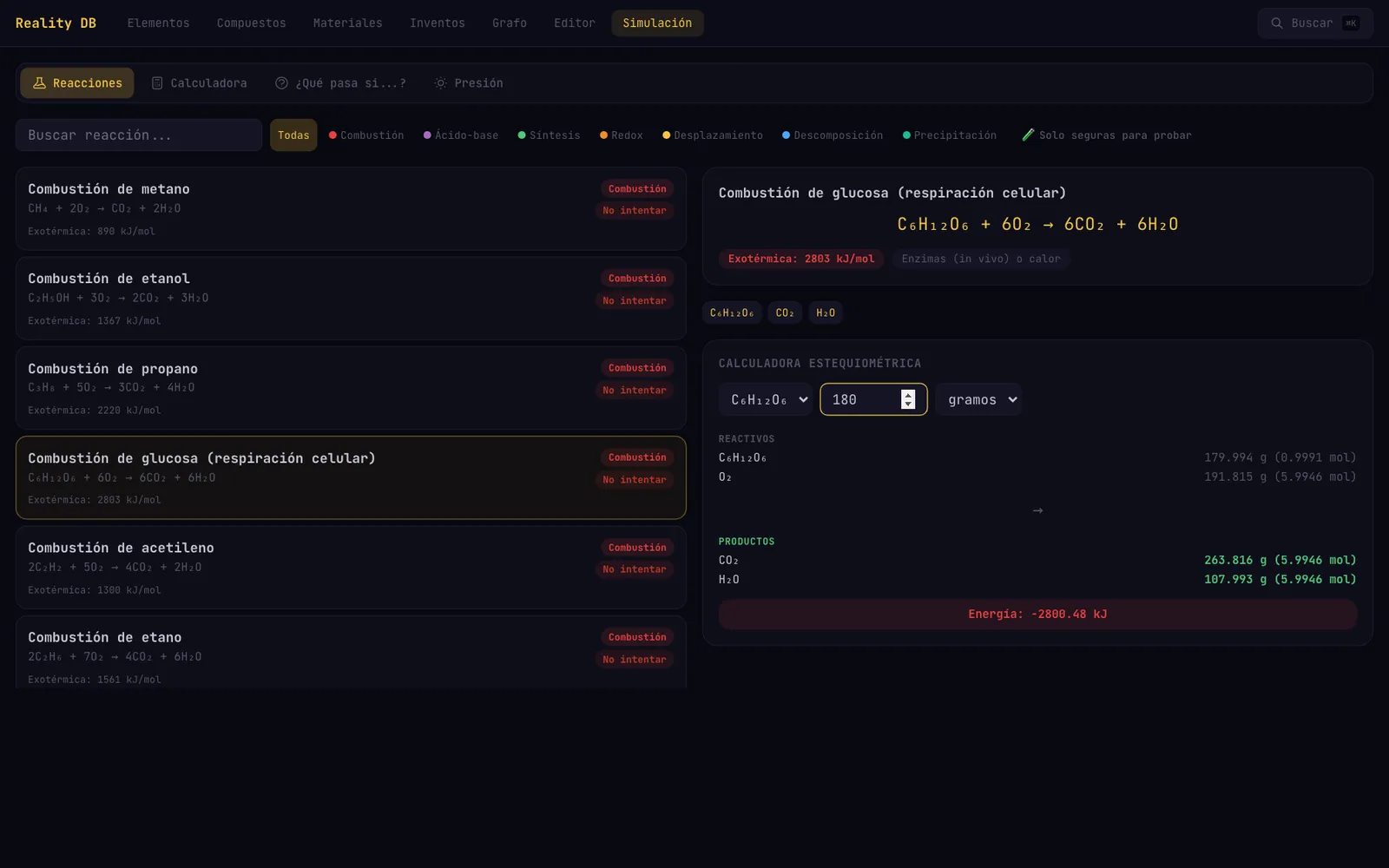The height and width of the screenshot is (868, 1389).
Task: Select the Combustión de propano reaction
Action: (351, 388)
